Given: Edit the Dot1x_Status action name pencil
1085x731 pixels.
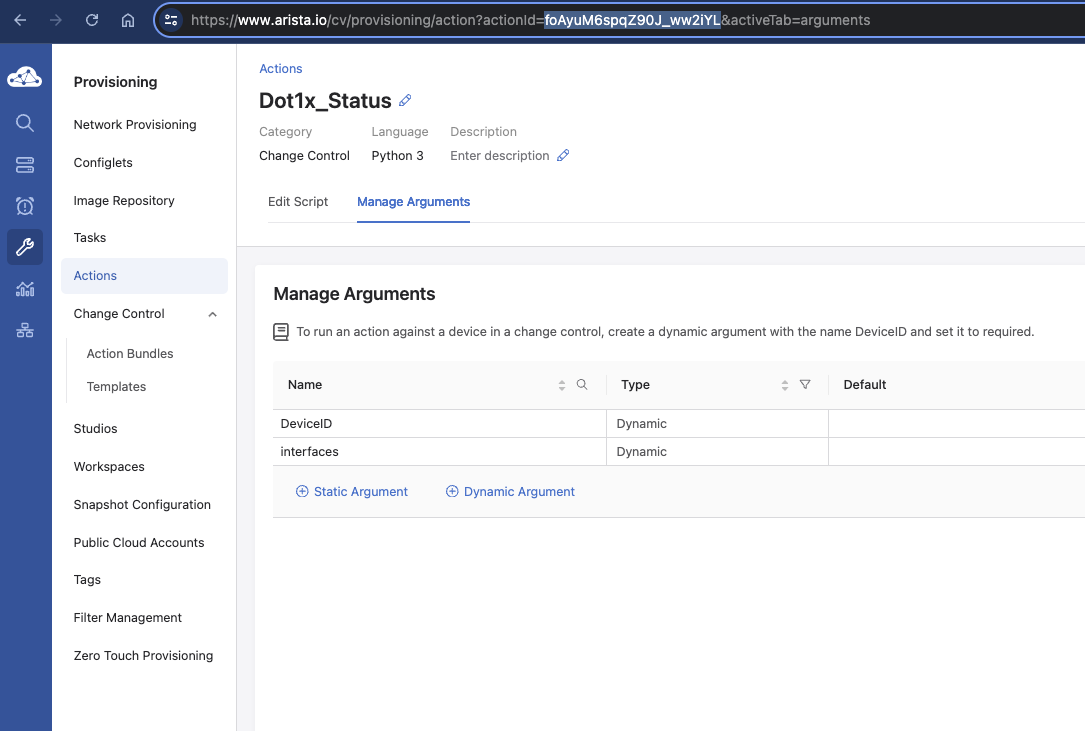Looking at the screenshot, I should coord(405,100).
